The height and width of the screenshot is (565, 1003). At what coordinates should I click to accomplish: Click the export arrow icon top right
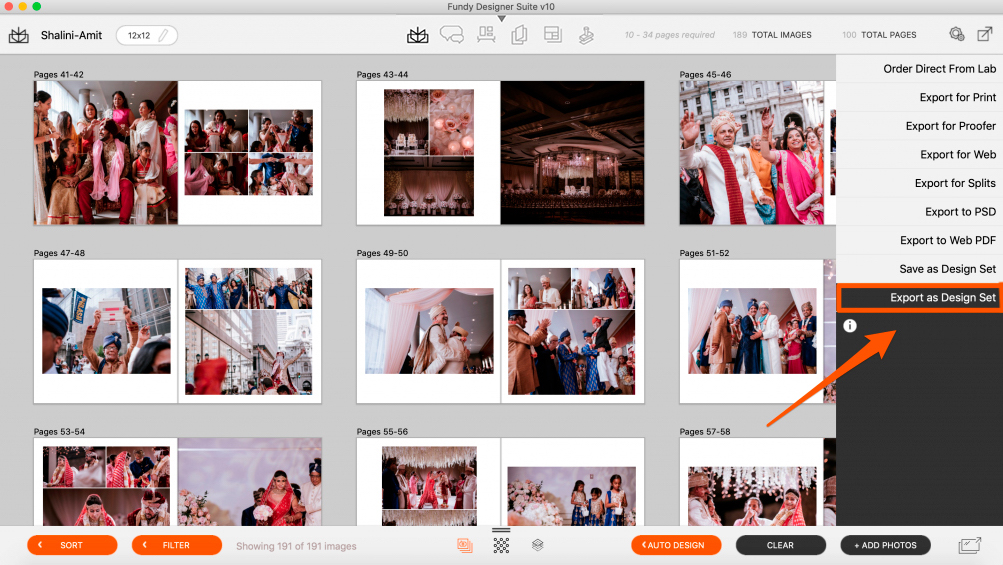tap(985, 35)
